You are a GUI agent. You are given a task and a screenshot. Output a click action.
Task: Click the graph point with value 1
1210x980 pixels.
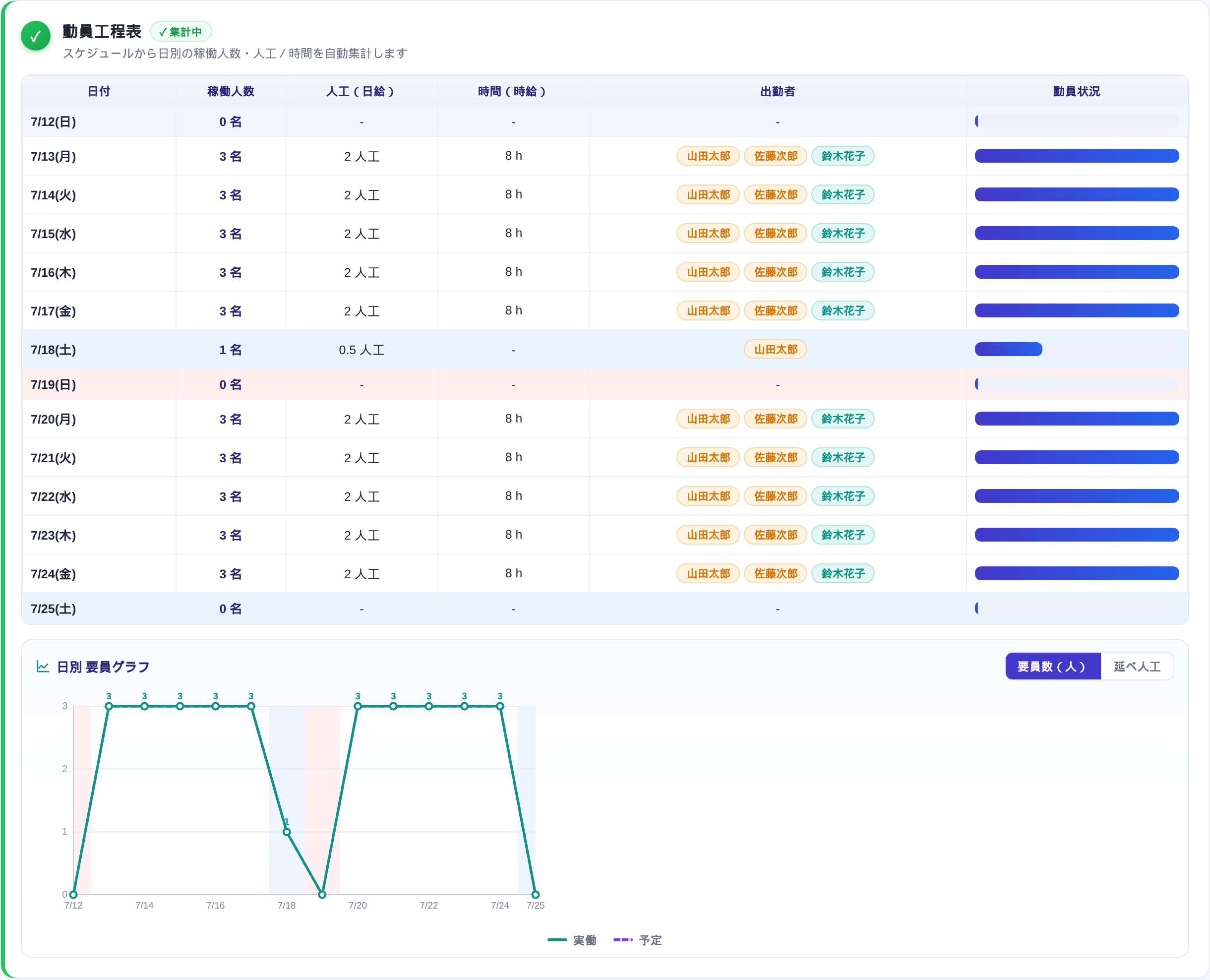coord(287,832)
